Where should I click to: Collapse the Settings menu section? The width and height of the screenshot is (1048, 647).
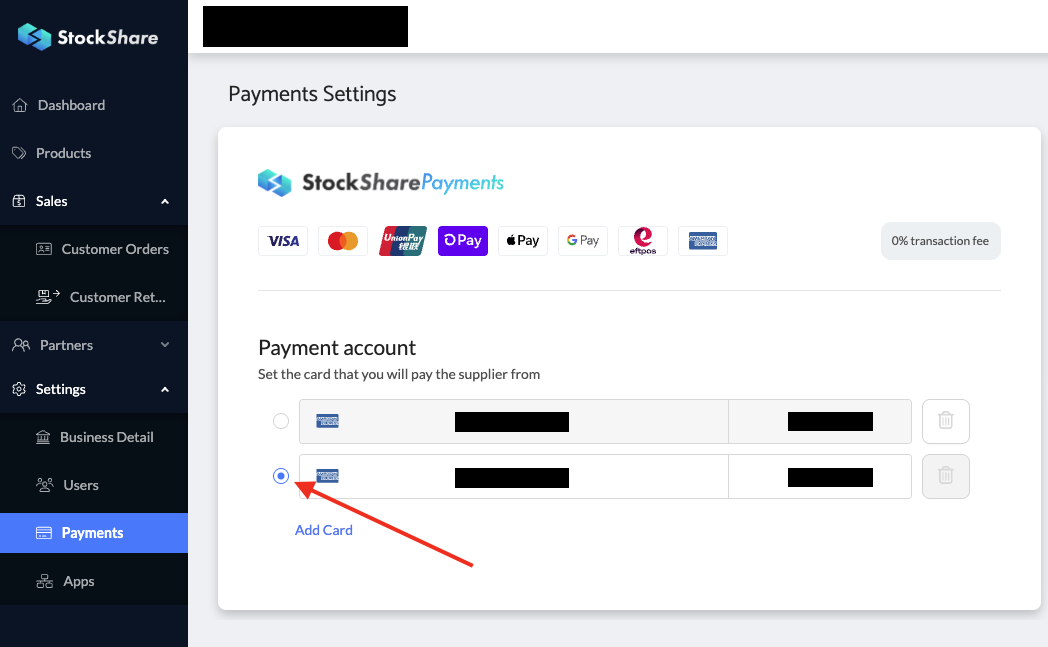pos(165,389)
